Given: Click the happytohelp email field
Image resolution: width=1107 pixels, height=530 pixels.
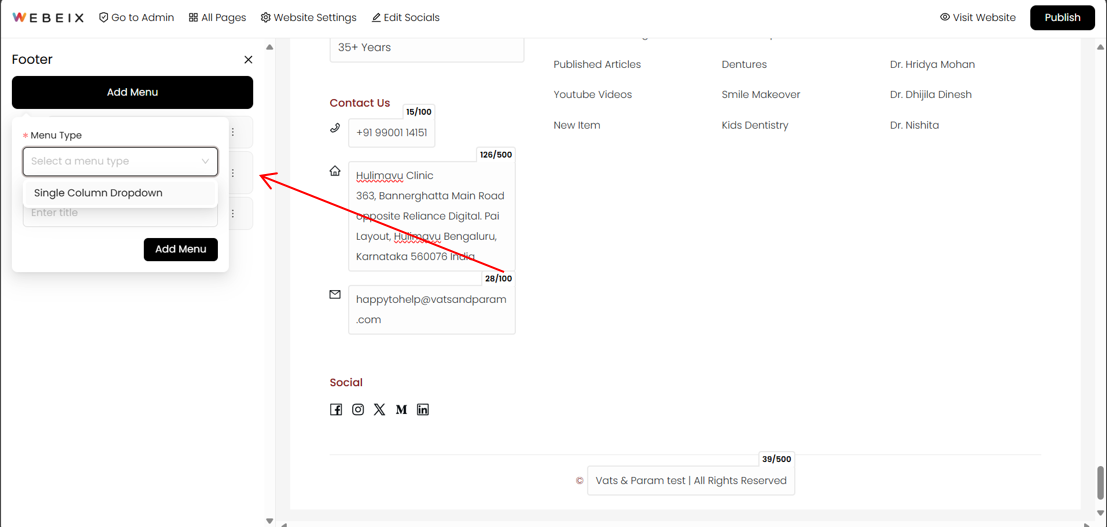Looking at the screenshot, I should [431, 309].
